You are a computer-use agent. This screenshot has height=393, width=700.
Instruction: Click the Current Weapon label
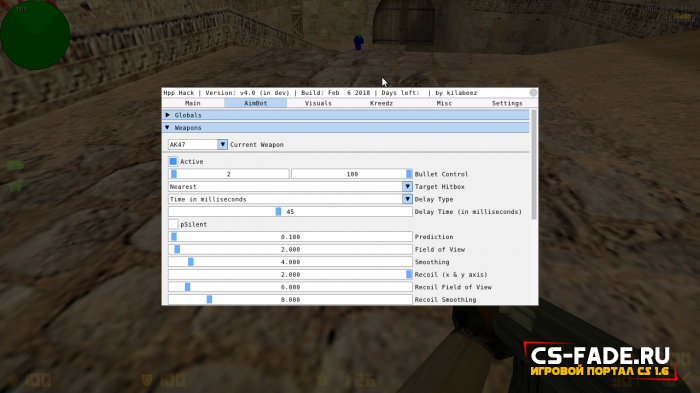257,145
